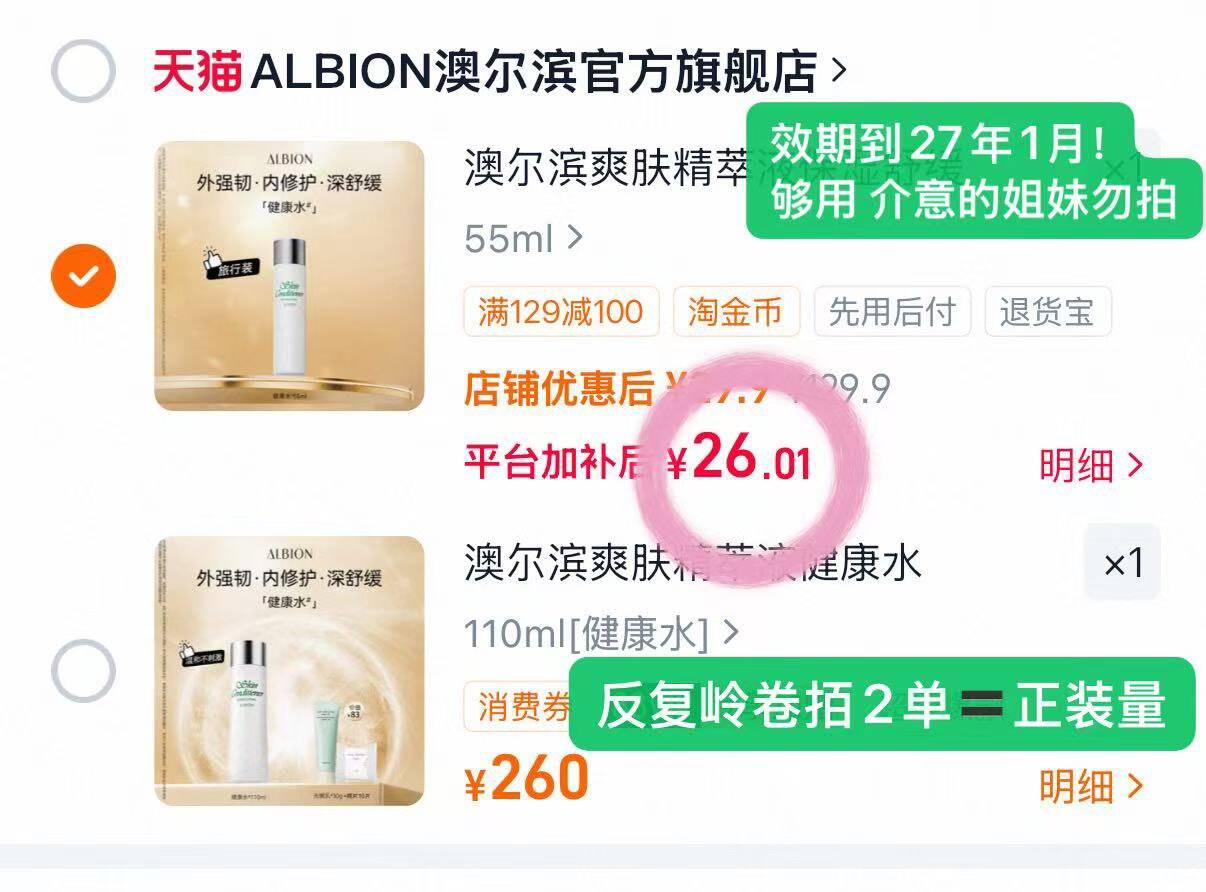Uncheck the 55ml item's orange checkmark
This screenshot has width=1206, height=892.
click(83, 274)
